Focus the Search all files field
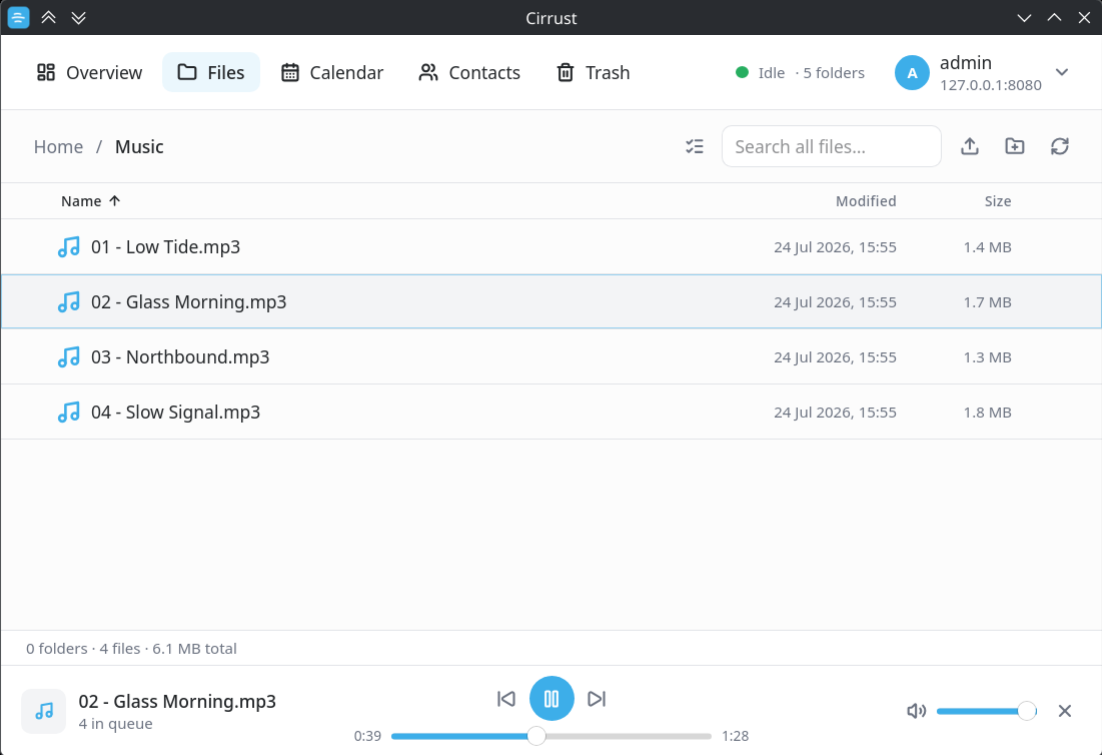 [831, 146]
